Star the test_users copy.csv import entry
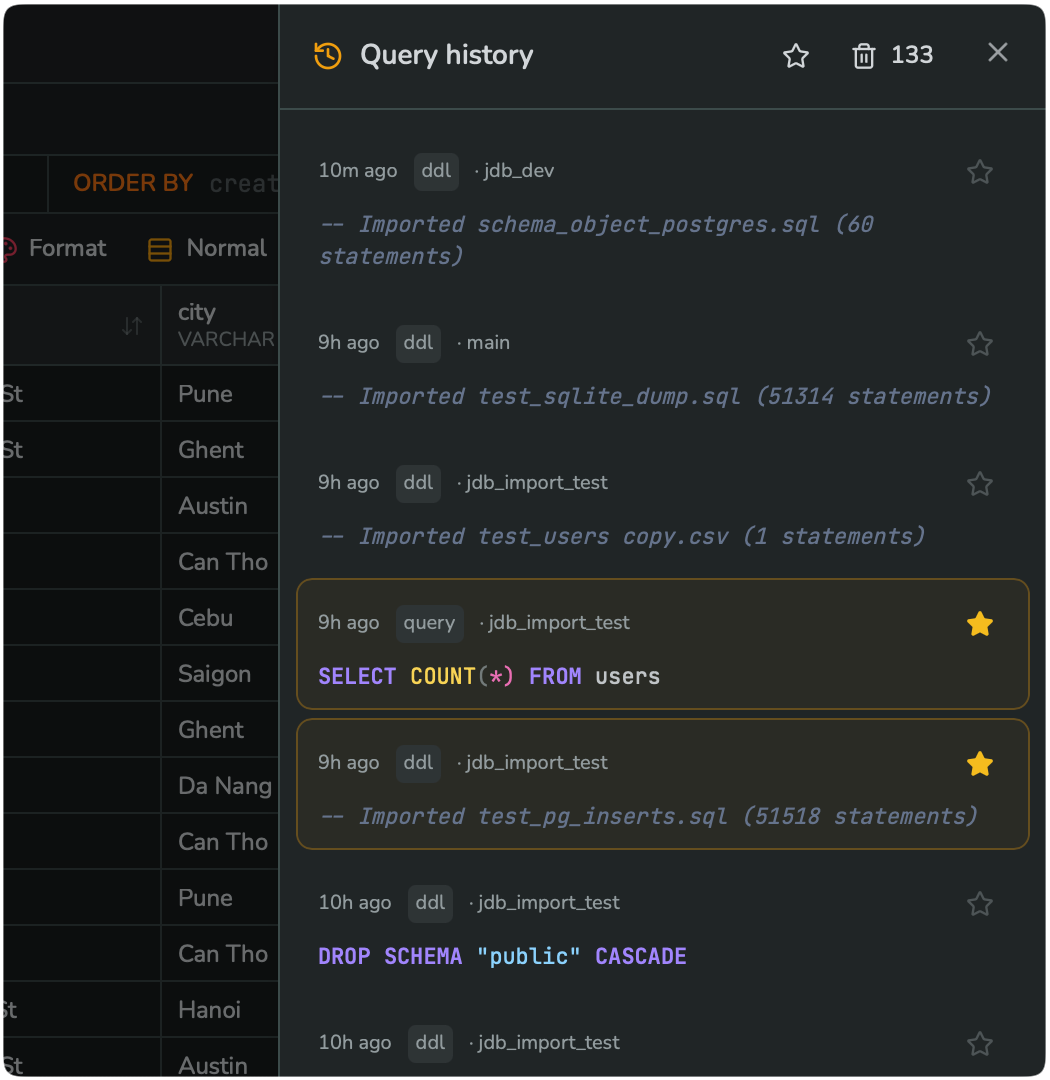Image resolution: width=1050 pixels, height=1080 pixels. 979,484
